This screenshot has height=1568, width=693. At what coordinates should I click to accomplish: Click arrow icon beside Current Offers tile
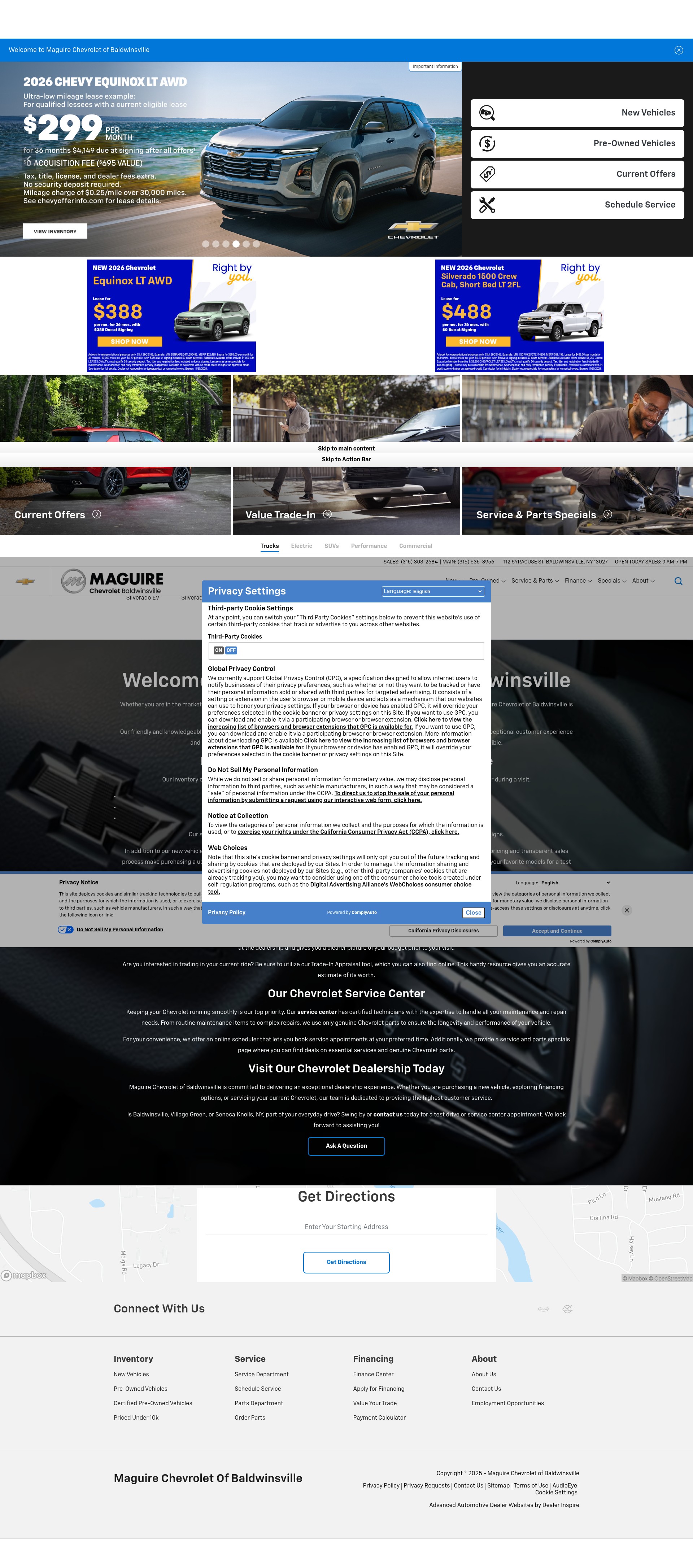pos(97,514)
